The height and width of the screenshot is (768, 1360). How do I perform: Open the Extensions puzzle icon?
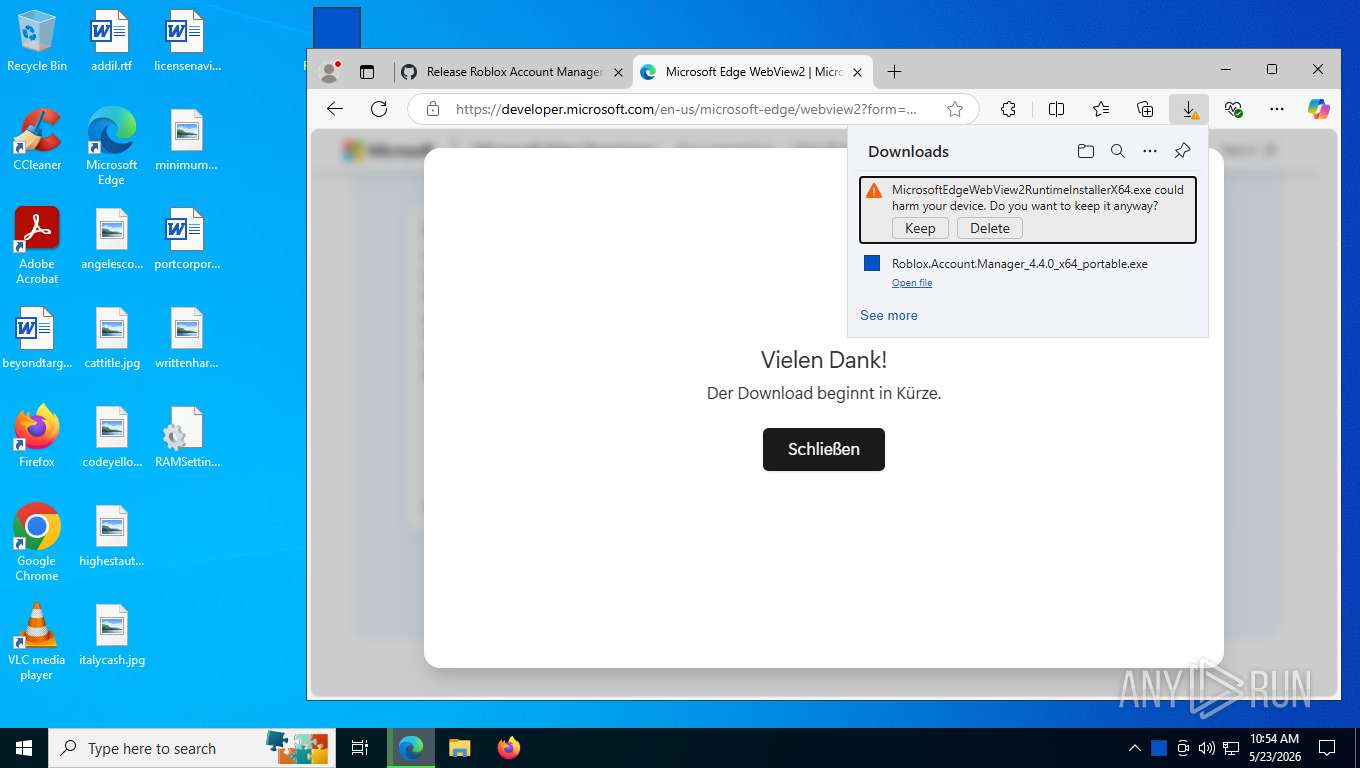(1008, 109)
